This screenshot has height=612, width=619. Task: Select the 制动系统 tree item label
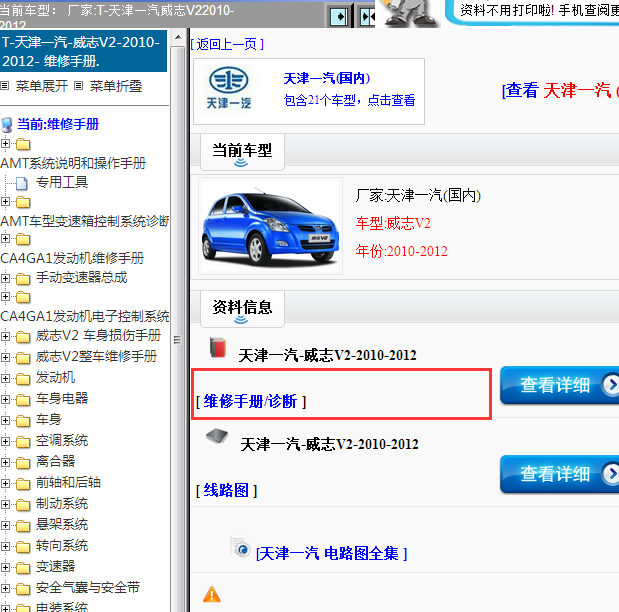(62, 503)
